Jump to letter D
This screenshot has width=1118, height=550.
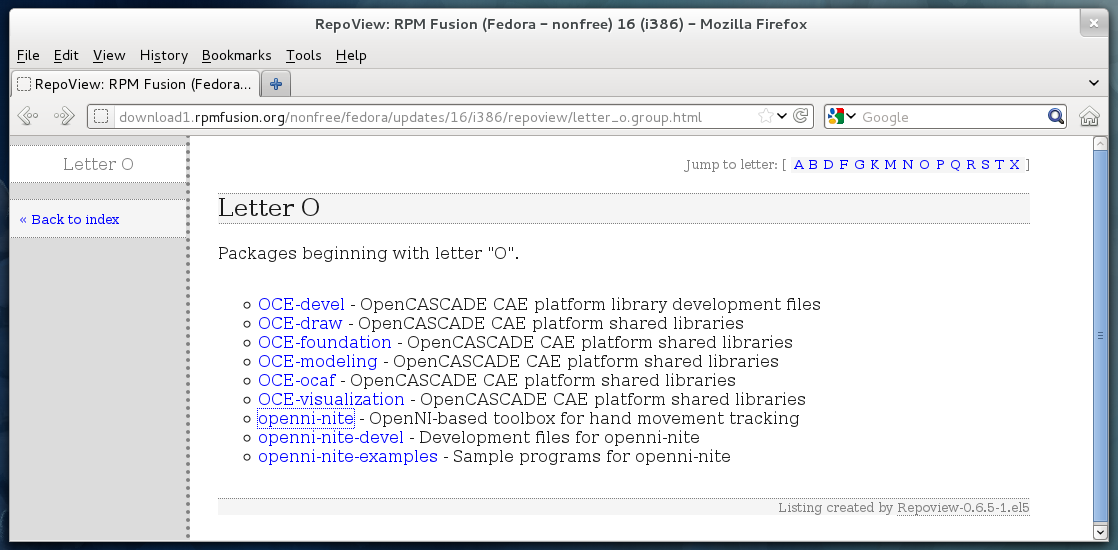tap(828, 165)
